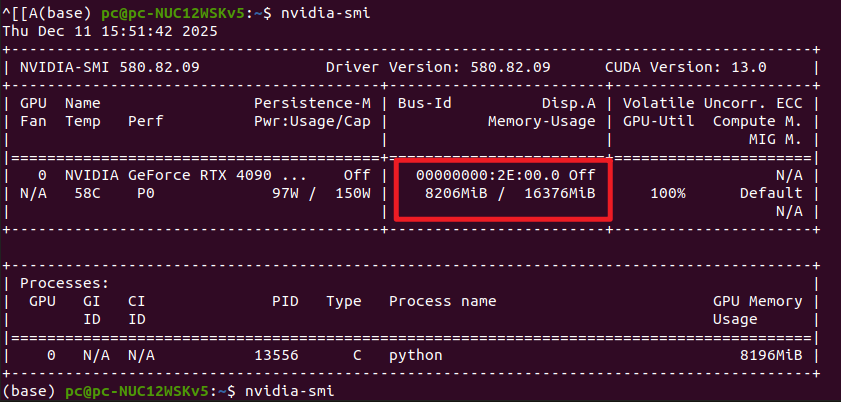The height and width of the screenshot is (402, 841).
Task: Click the bottom prompt's "nvidia-smi" command
Action: coord(289,392)
